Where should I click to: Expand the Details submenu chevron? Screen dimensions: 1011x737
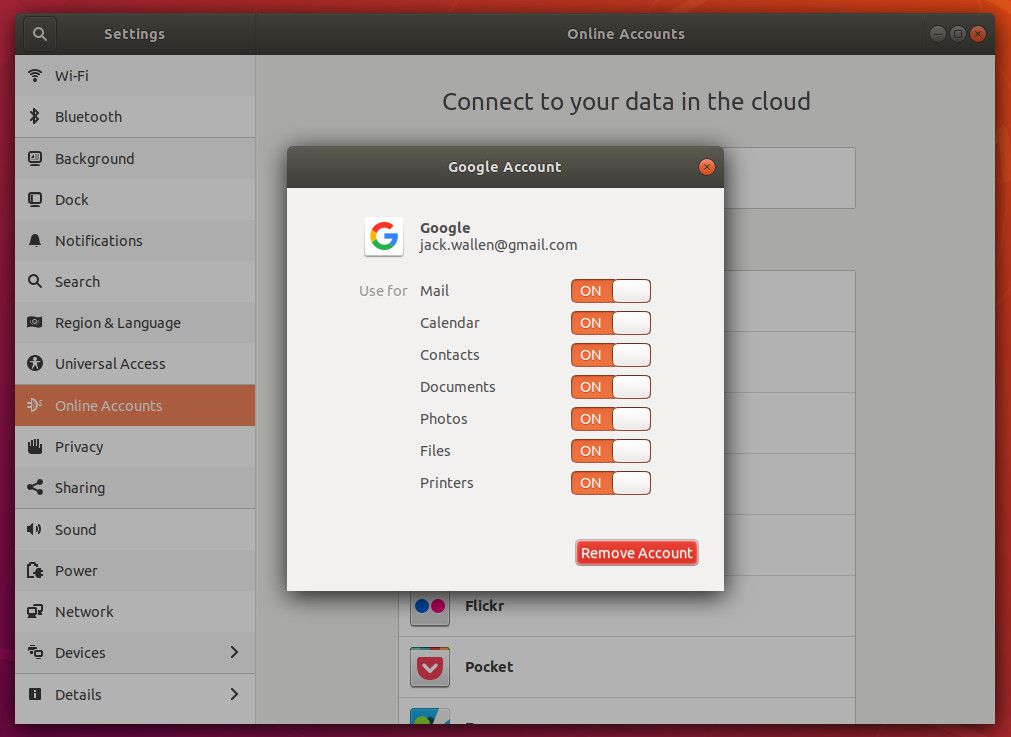[234, 694]
